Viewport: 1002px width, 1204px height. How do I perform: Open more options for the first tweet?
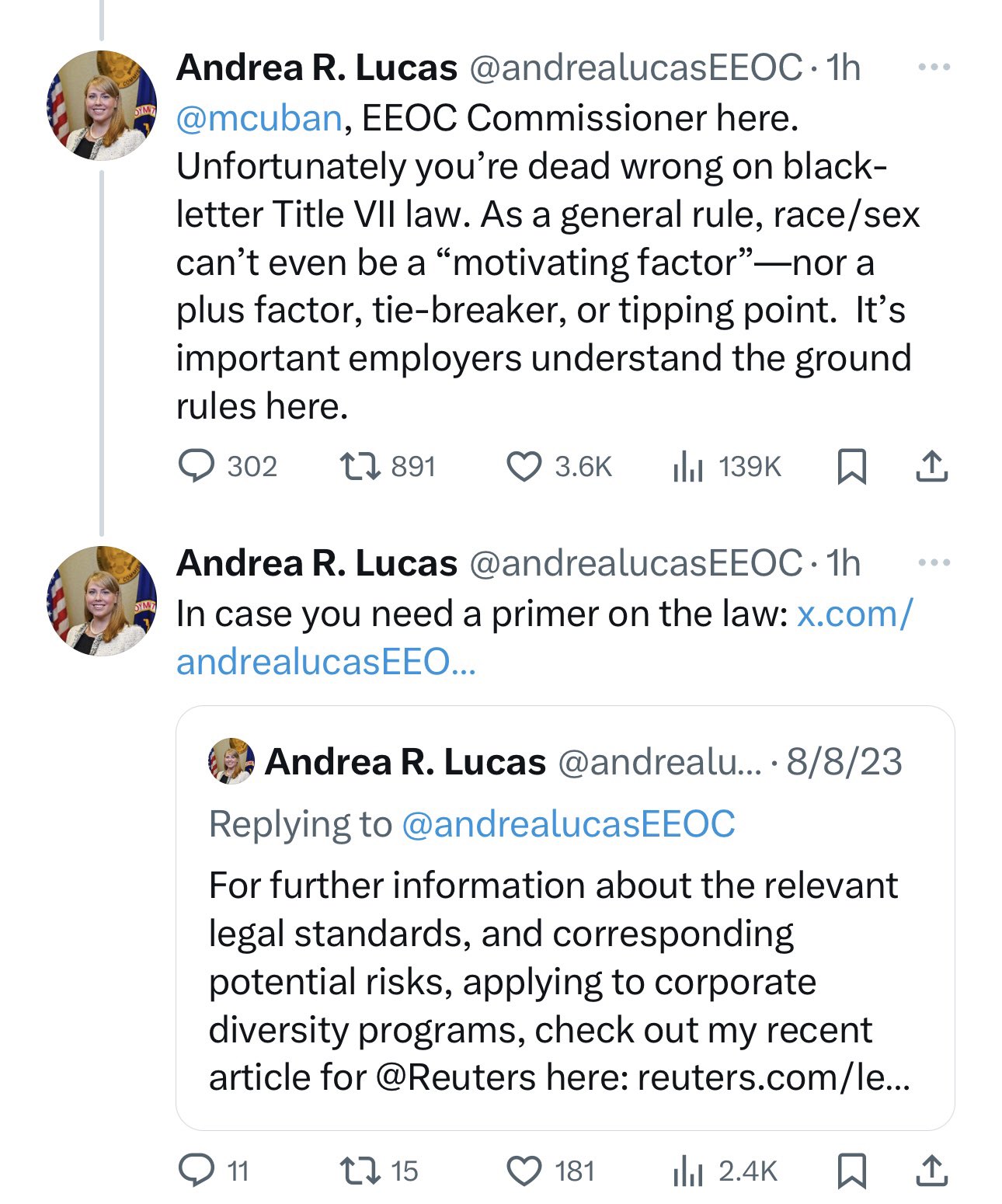tap(933, 68)
